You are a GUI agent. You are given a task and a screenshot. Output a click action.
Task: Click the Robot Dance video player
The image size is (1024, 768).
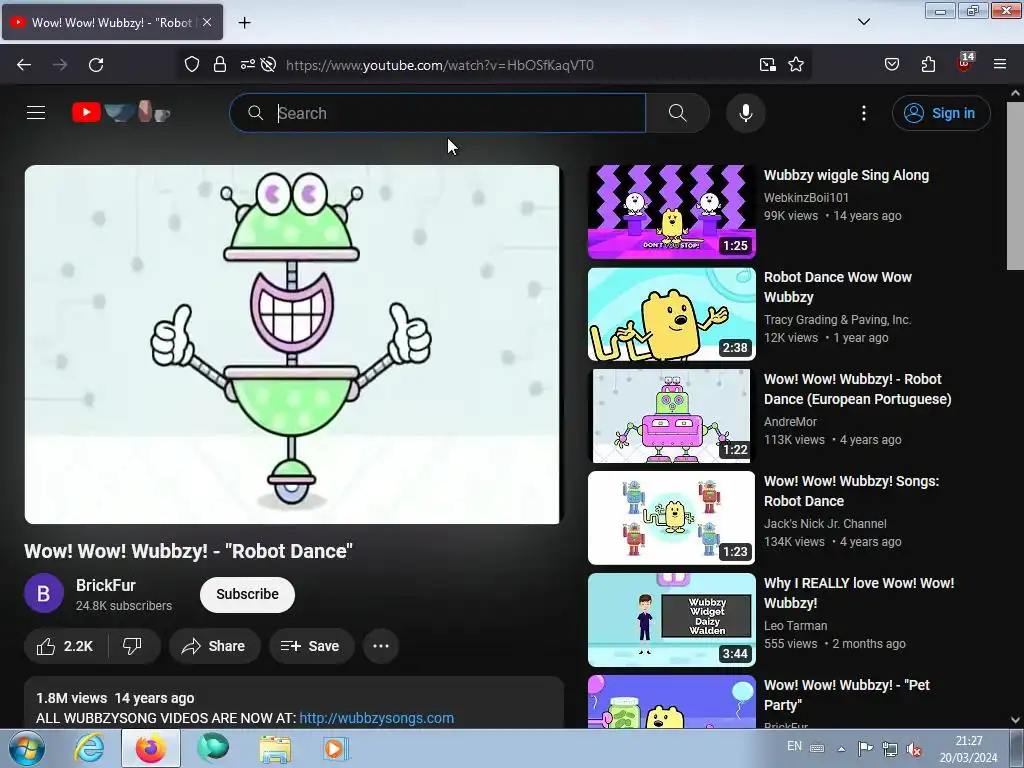[292, 344]
